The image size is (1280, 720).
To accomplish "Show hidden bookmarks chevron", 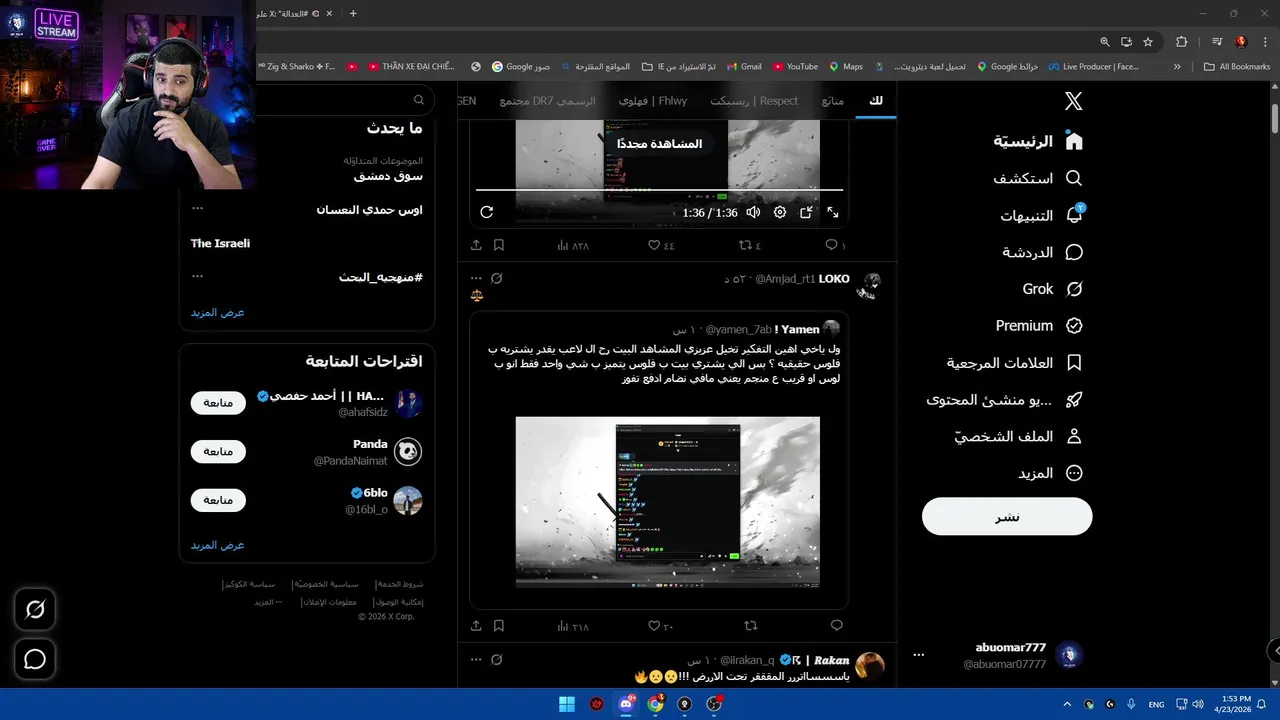I will [x=1177, y=67].
